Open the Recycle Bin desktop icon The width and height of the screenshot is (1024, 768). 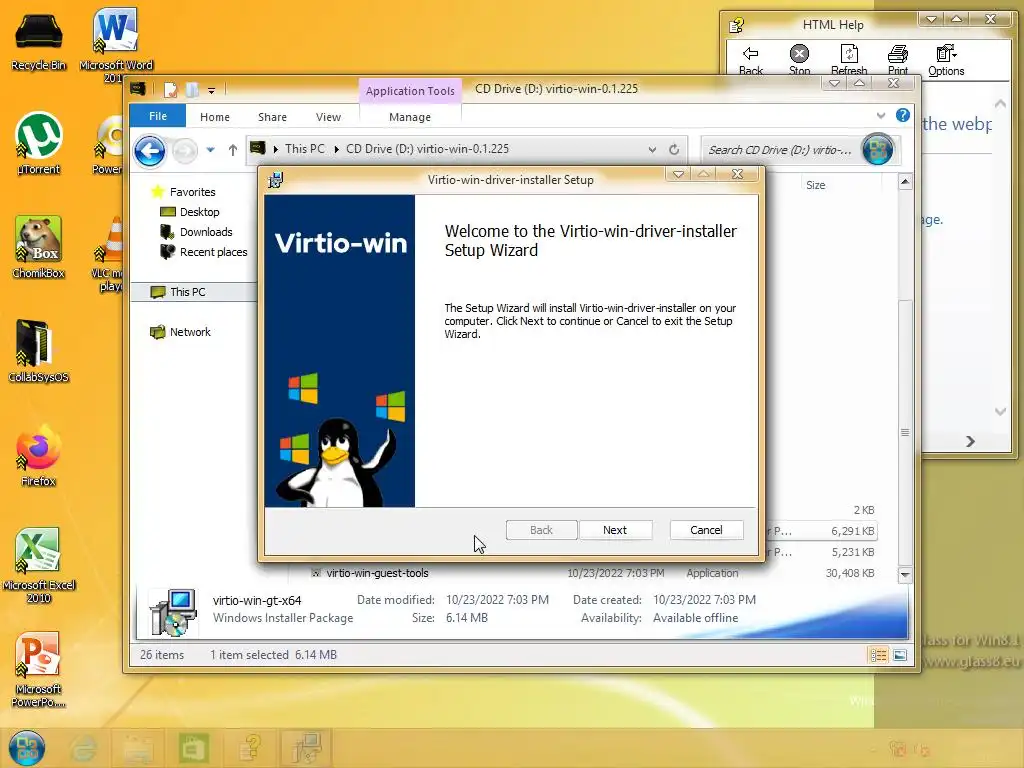click(x=39, y=40)
